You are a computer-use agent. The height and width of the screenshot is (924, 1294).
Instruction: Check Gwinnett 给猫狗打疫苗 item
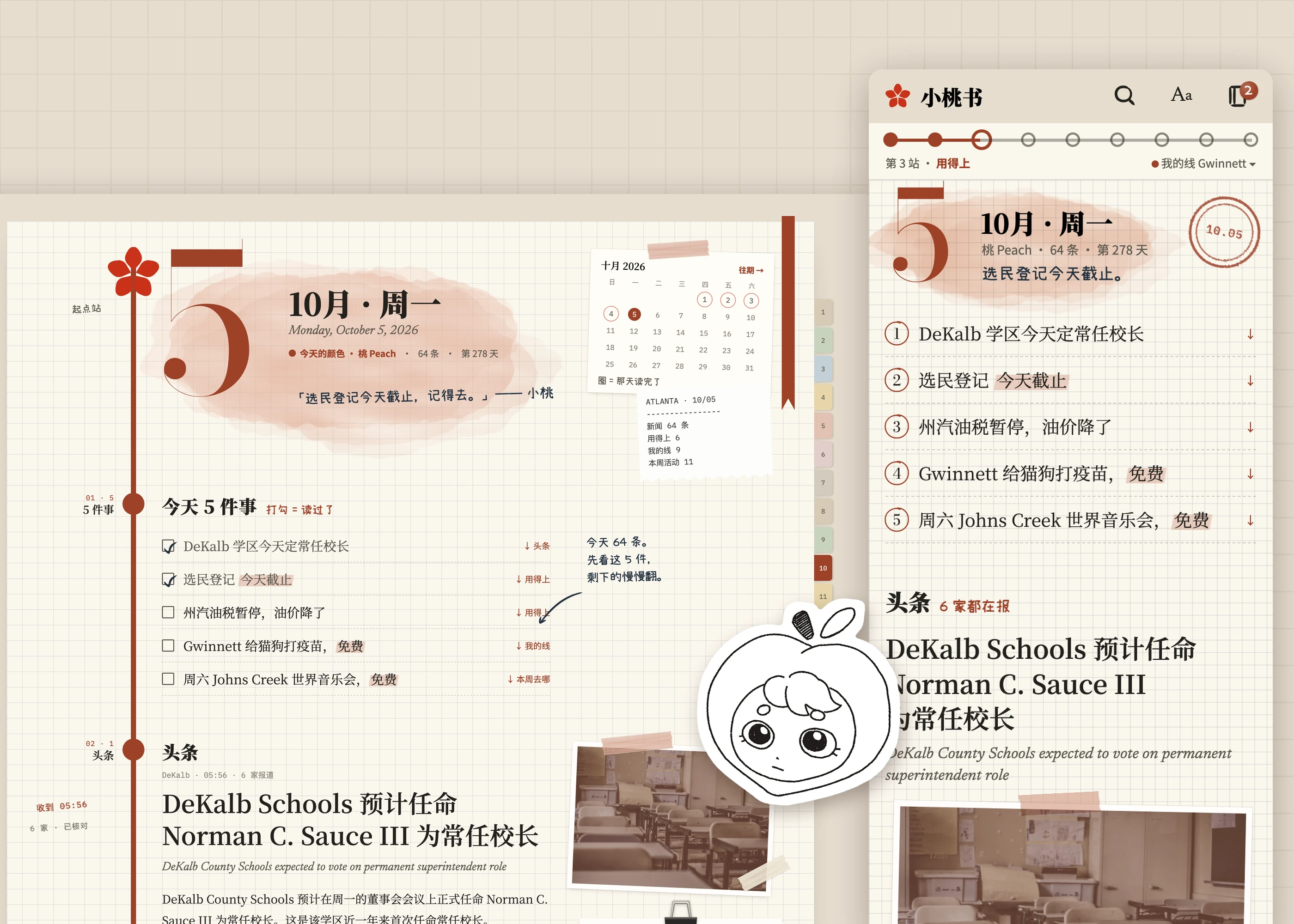168,645
